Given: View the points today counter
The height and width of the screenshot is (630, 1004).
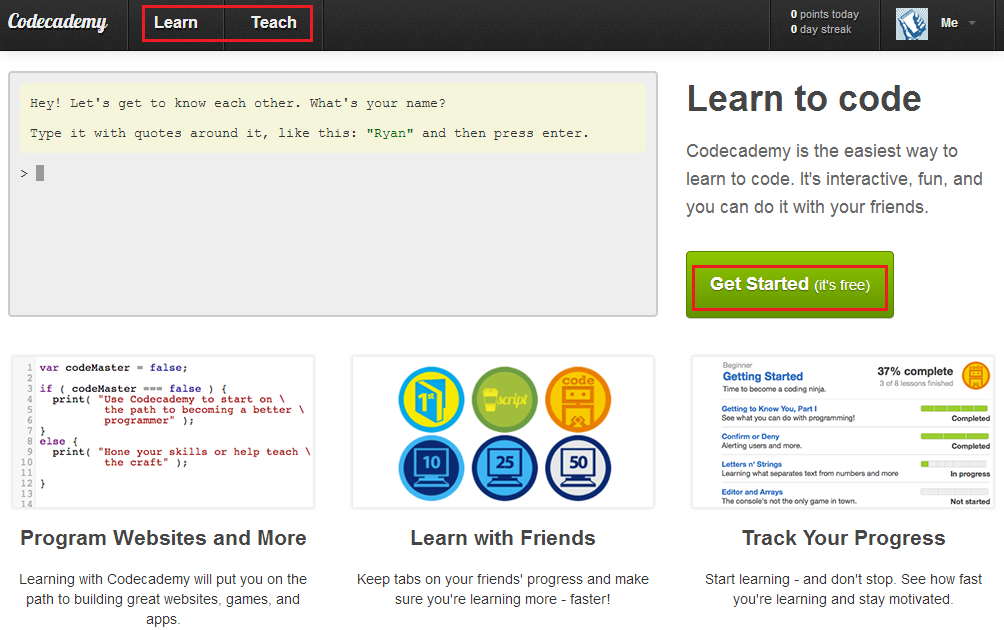Looking at the screenshot, I should (x=825, y=14).
